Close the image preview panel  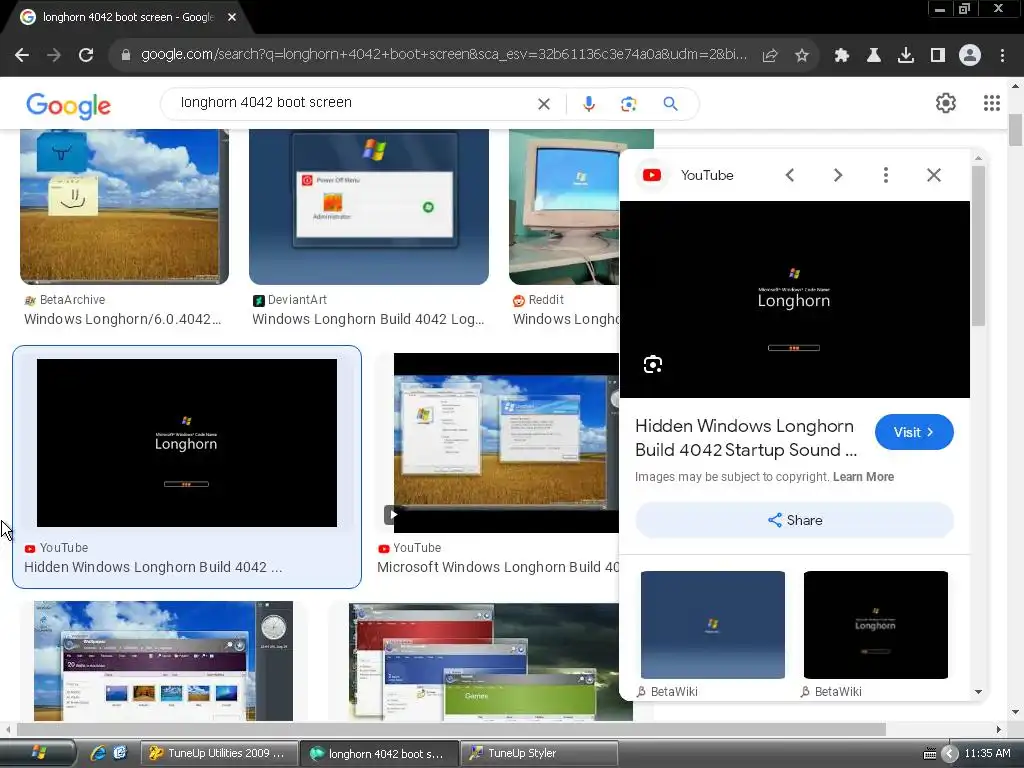pos(934,175)
